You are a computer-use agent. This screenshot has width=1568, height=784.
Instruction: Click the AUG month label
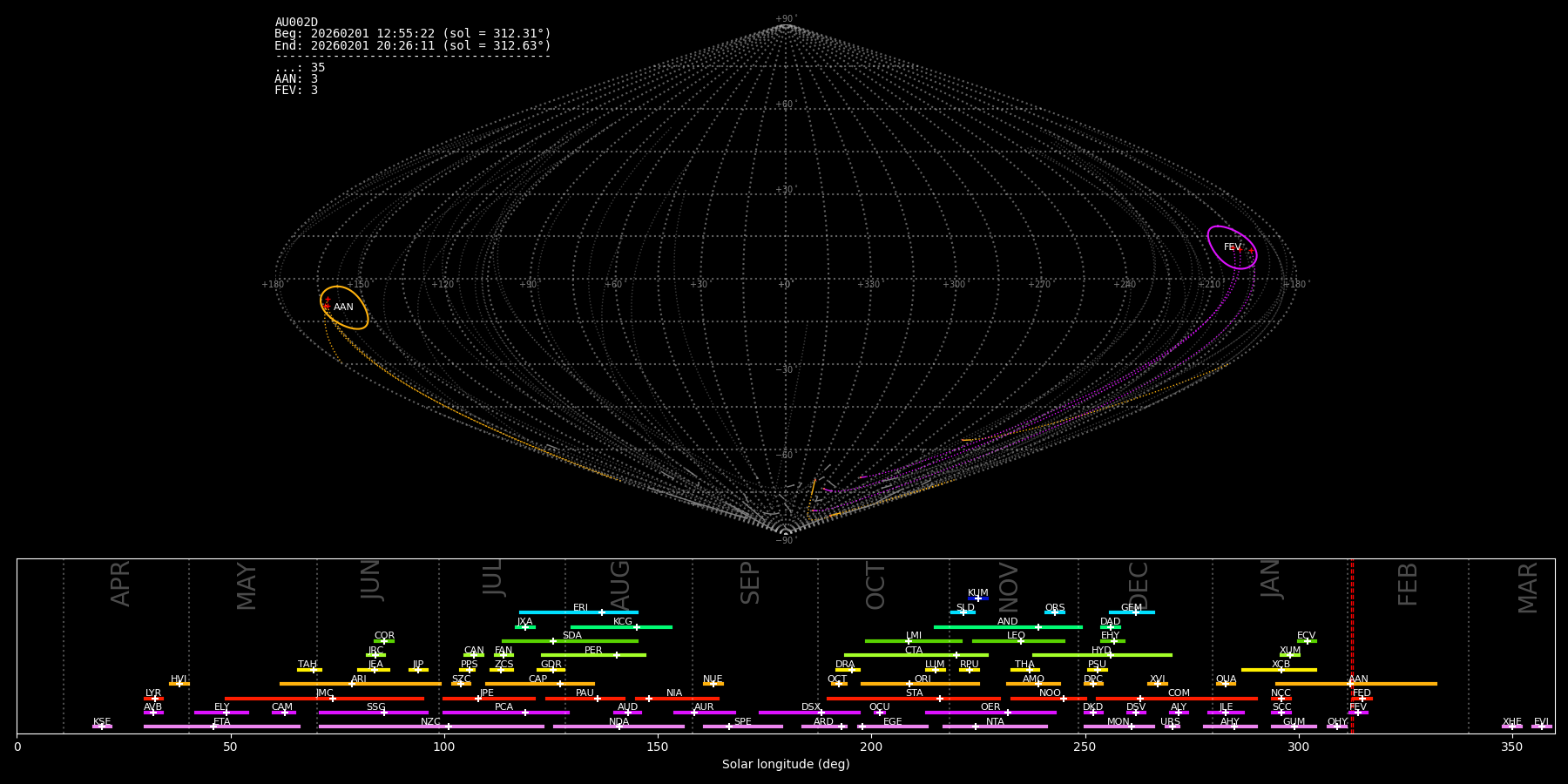[619, 583]
